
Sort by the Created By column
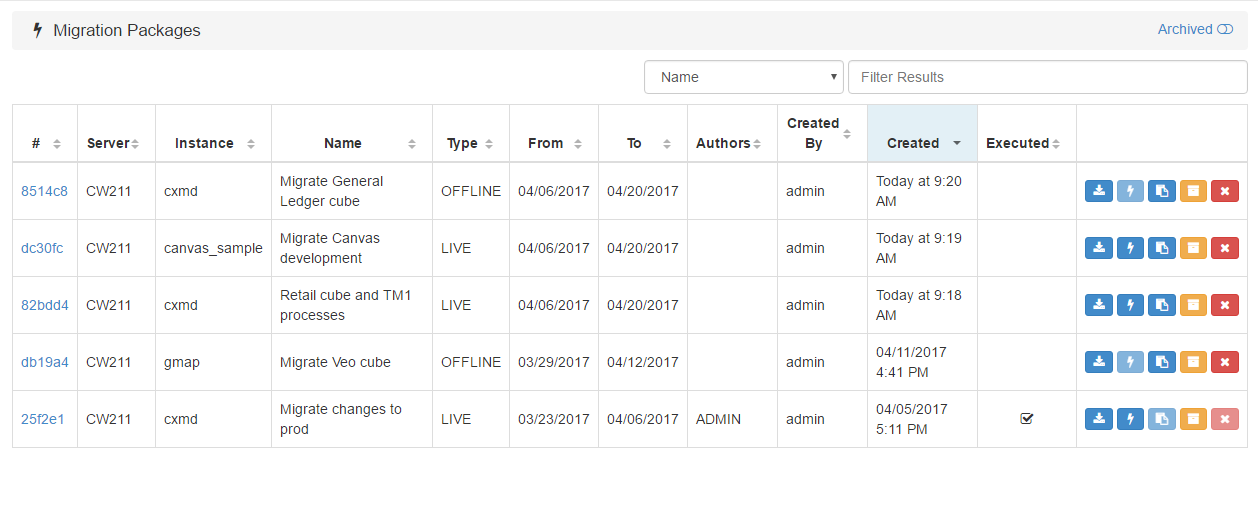click(x=822, y=133)
